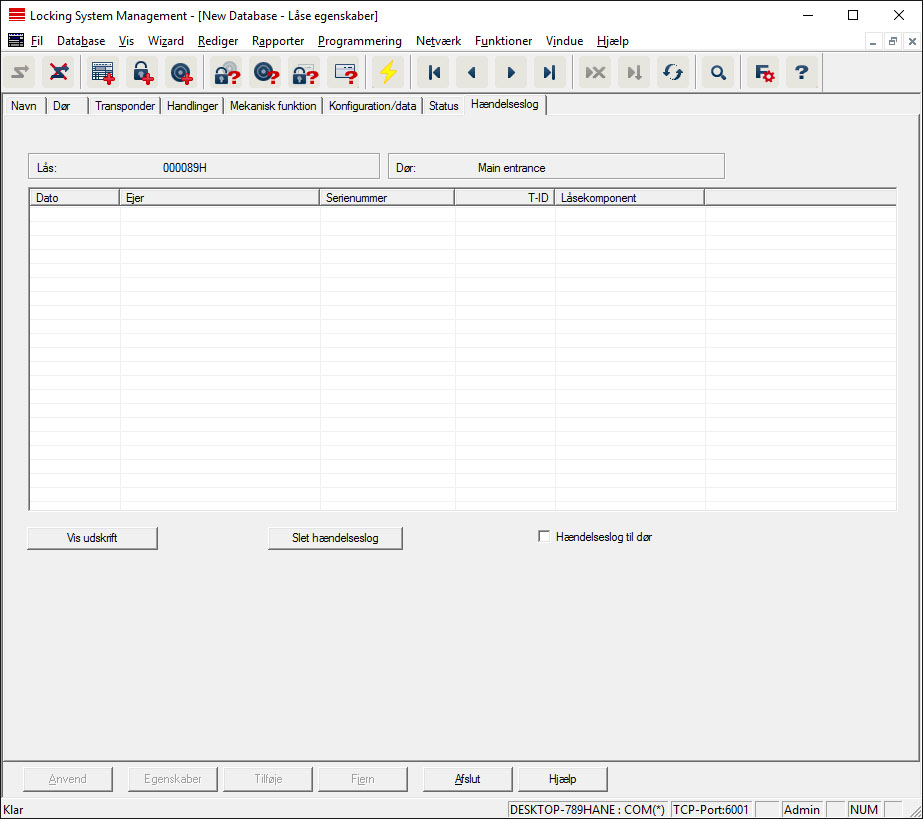Viewport: 923px width, 819px height.
Task: Click the refresh arrows toolbar icon
Action: [673, 73]
